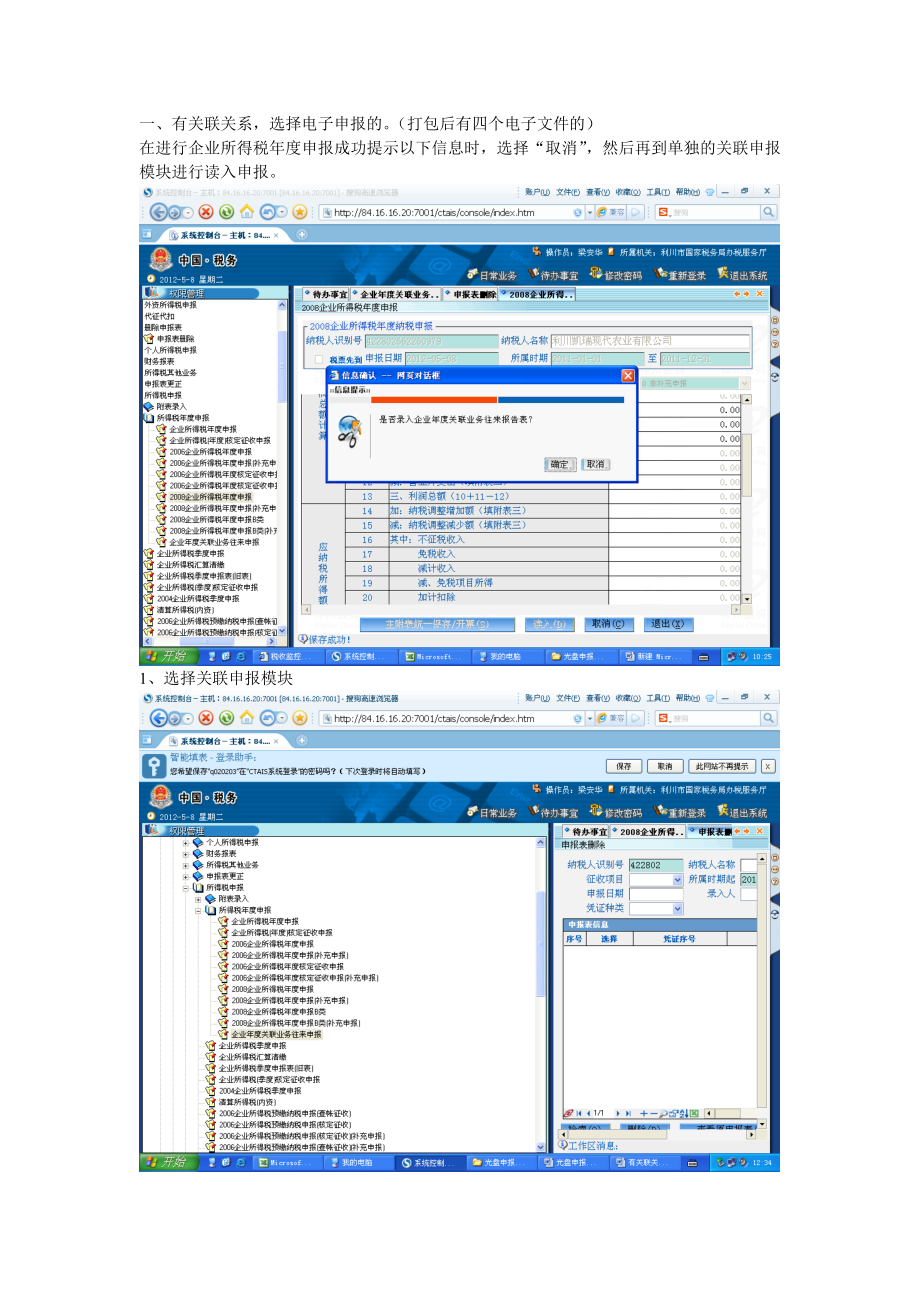Screen dimensions: 920x1302
Task: Go to the Home page in the bottom browser
Action: click(246, 718)
